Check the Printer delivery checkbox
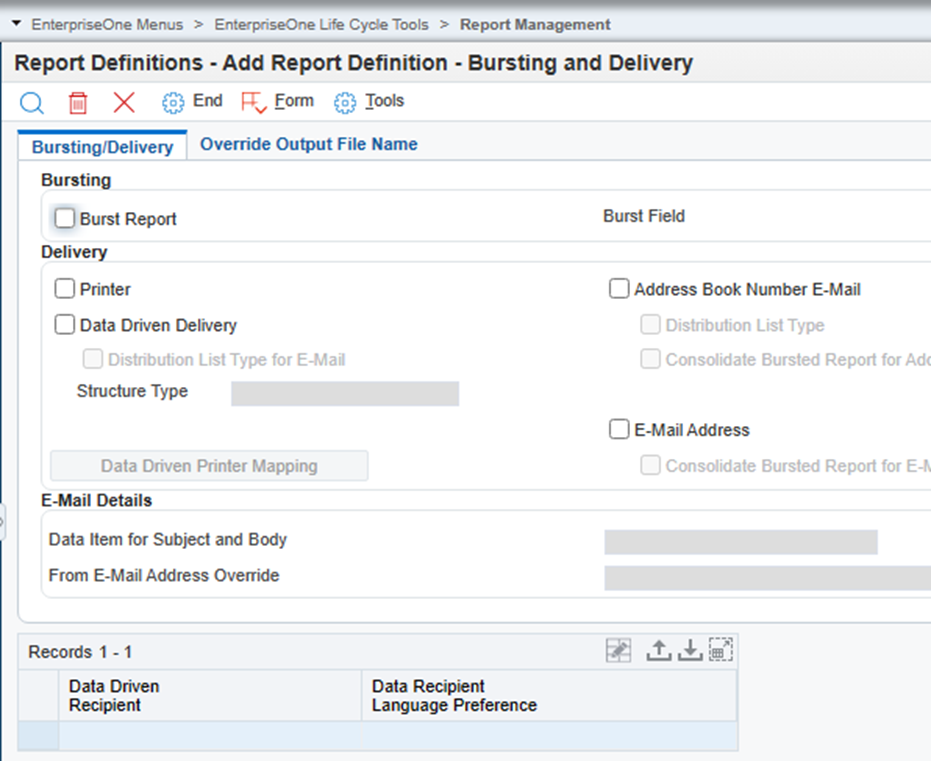This screenshot has height=761, width=931. (x=65, y=289)
